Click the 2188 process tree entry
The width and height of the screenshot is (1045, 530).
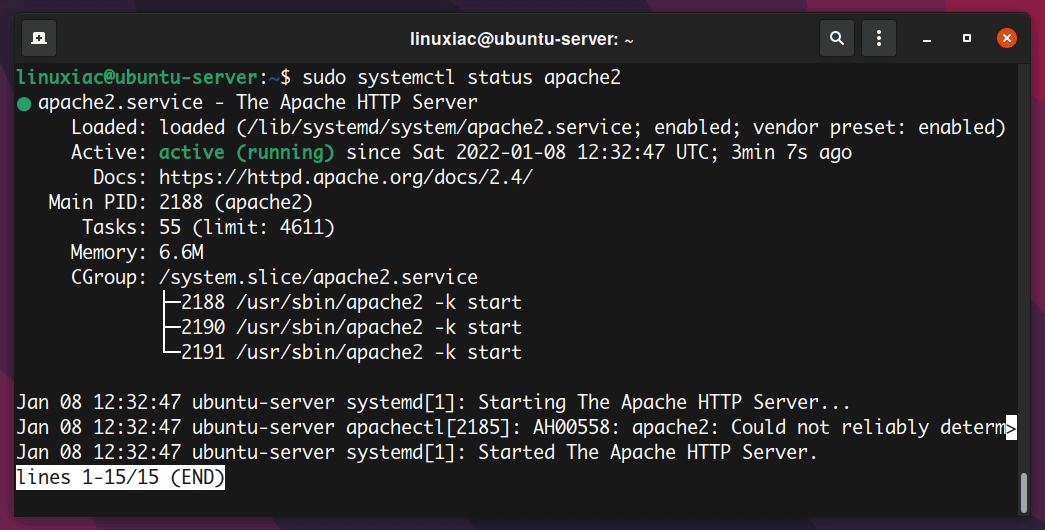coord(351,302)
